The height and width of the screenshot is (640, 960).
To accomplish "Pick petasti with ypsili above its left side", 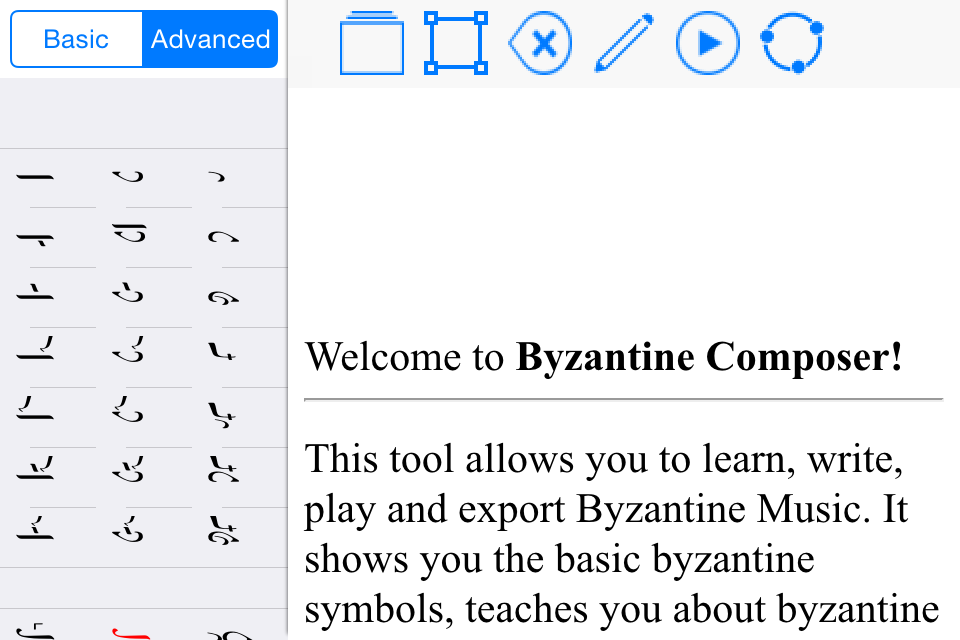I will 128,409.
